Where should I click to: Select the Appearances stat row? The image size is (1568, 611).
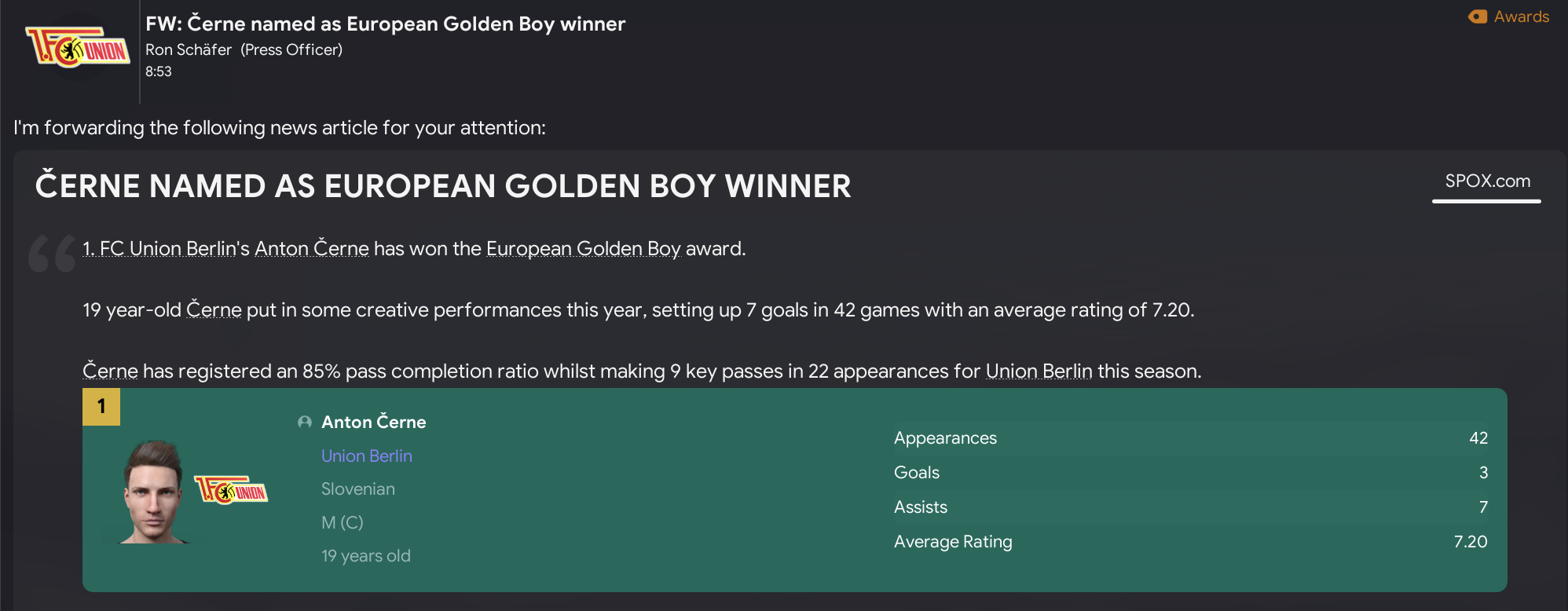coord(1190,438)
